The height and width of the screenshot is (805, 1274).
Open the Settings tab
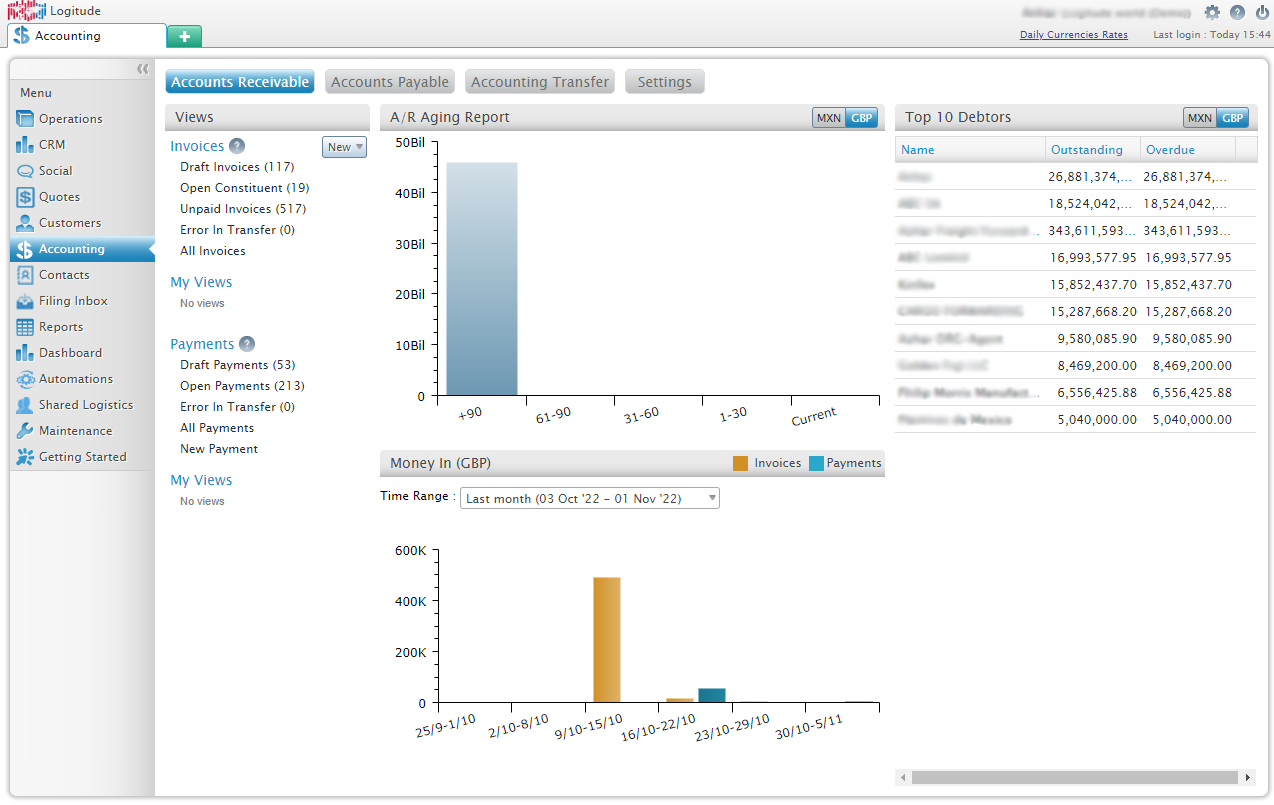[x=665, y=82]
